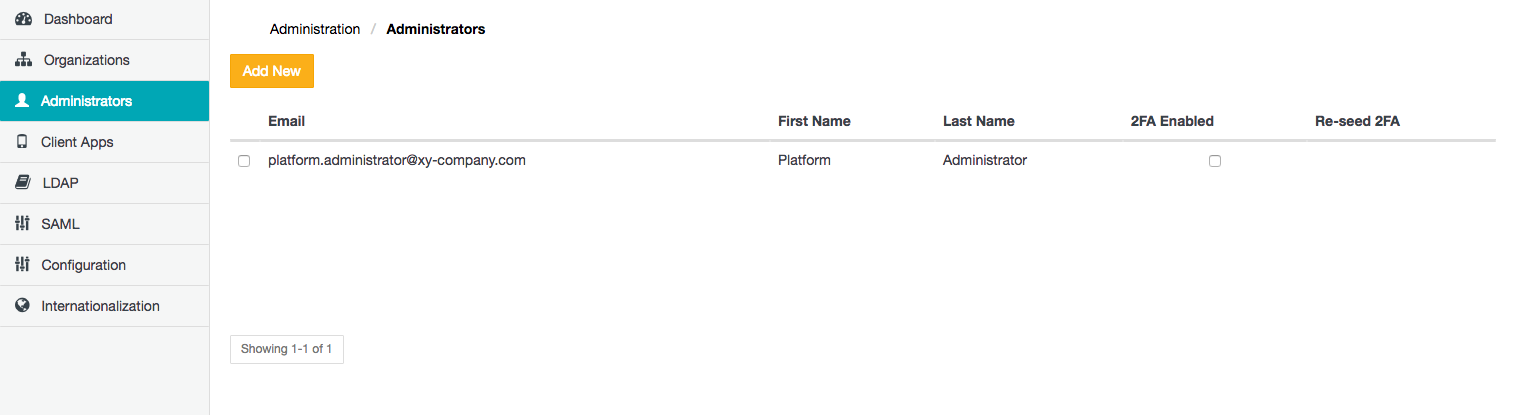
Task: Click the Internationalization globe icon
Action: (22, 306)
